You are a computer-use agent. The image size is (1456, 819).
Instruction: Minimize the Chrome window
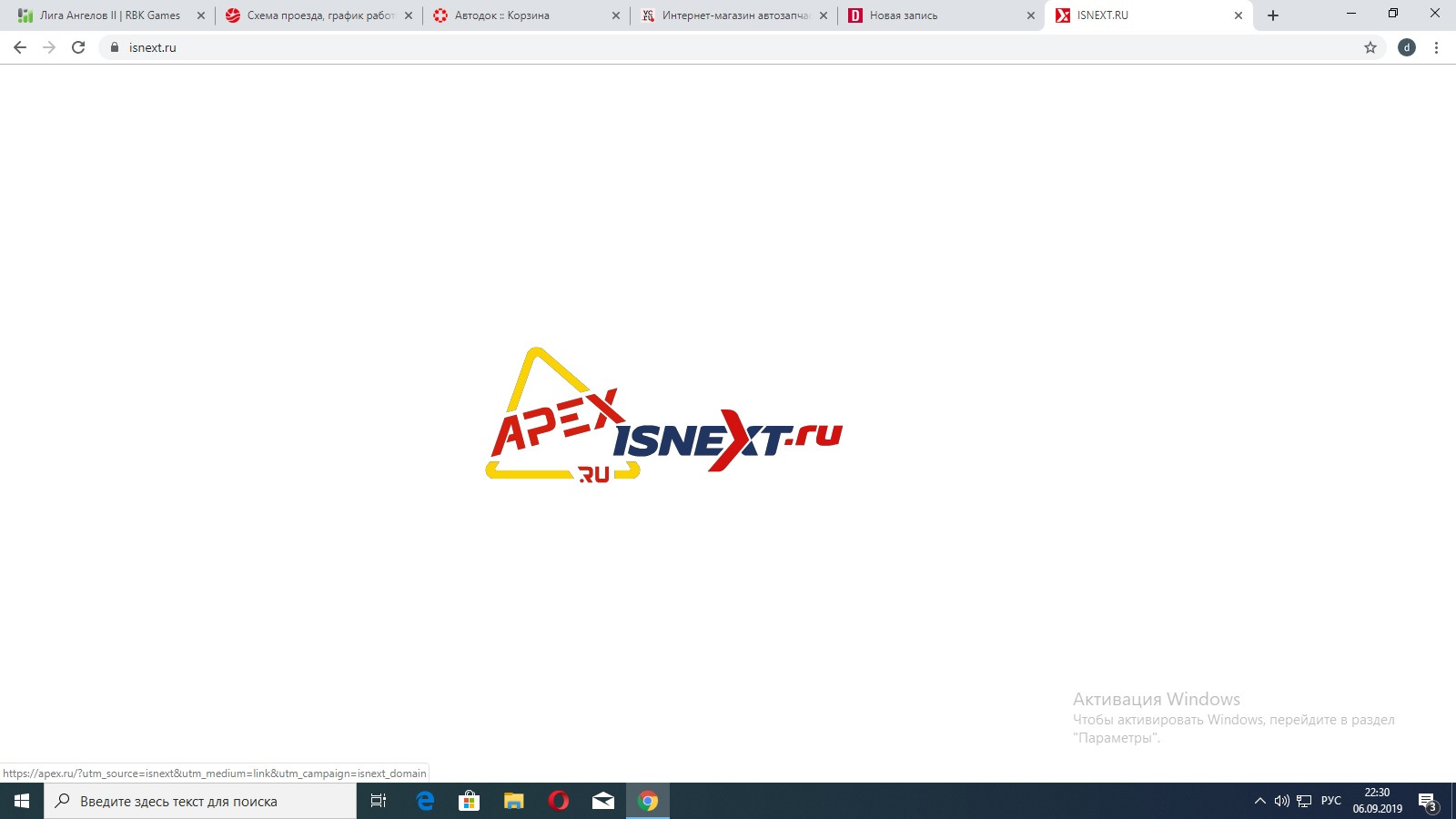tap(1351, 13)
